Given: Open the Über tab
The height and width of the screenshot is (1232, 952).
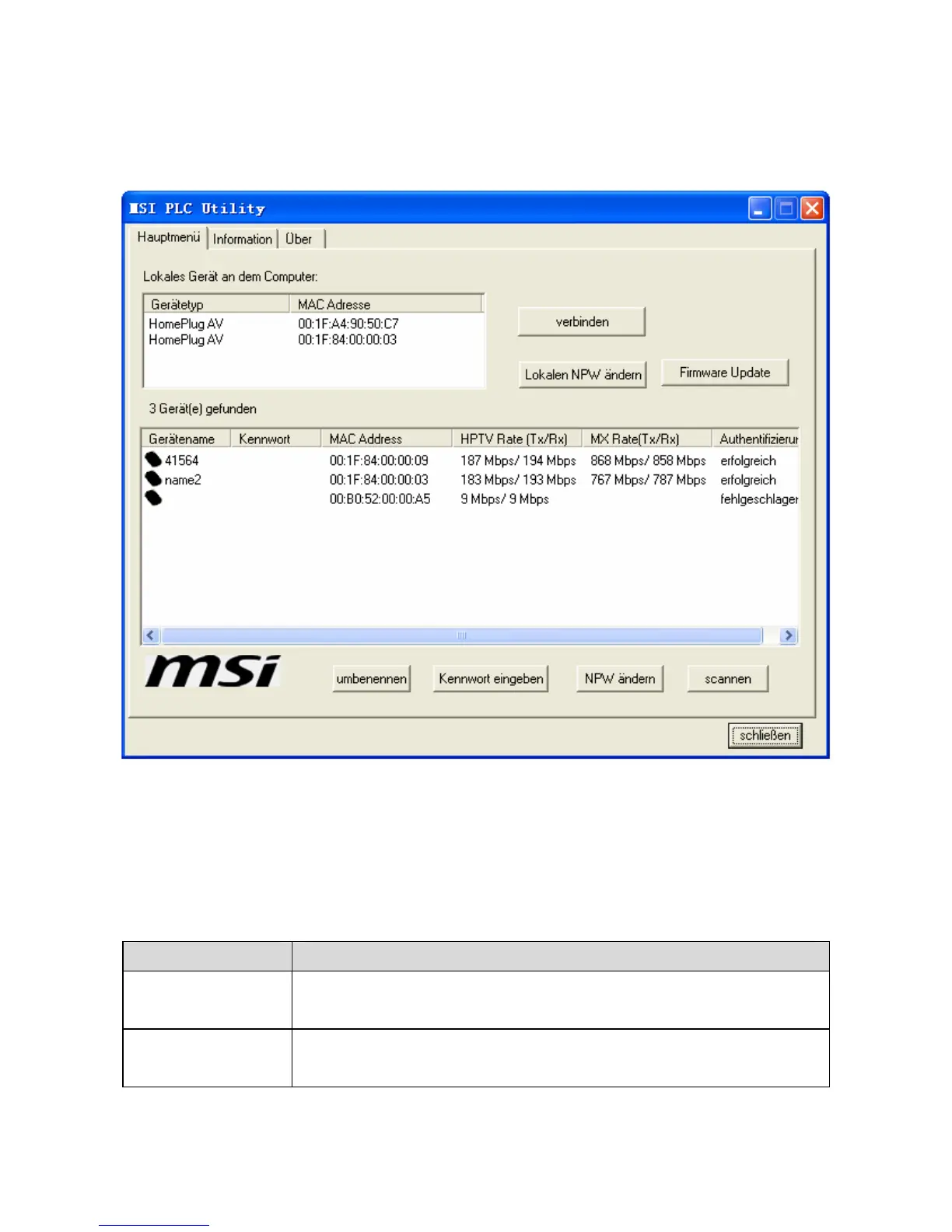Looking at the screenshot, I should (x=299, y=240).
